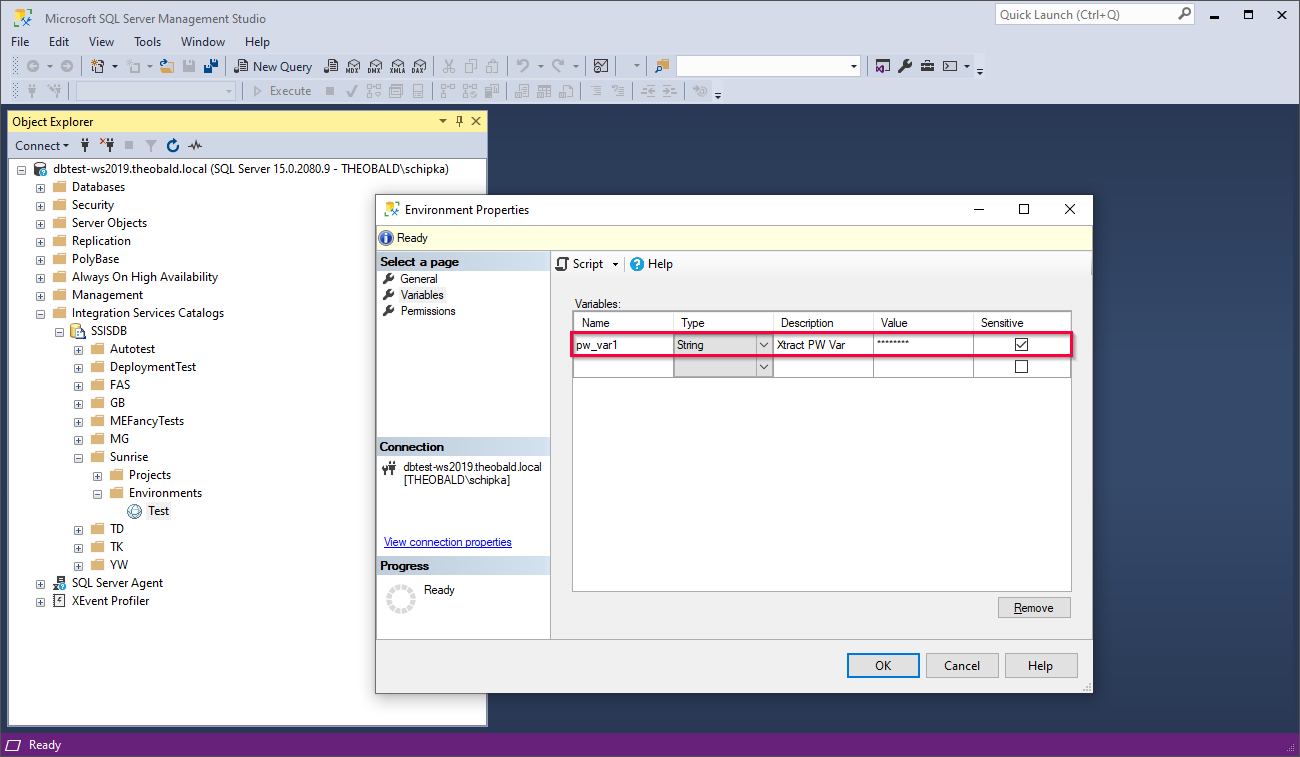
Task: Click the New Project toolbar icon
Action: point(98,66)
